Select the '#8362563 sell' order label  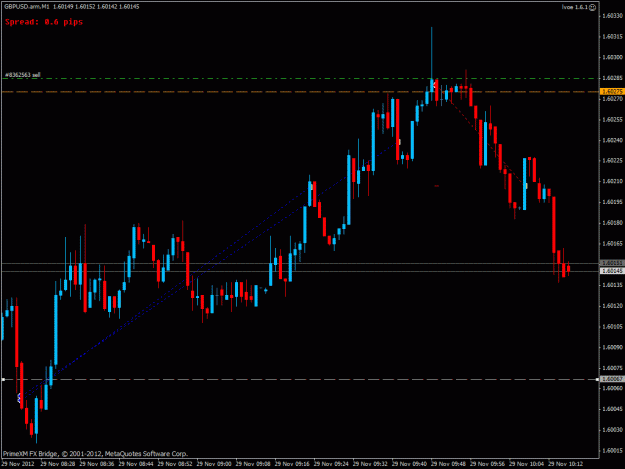23,75
